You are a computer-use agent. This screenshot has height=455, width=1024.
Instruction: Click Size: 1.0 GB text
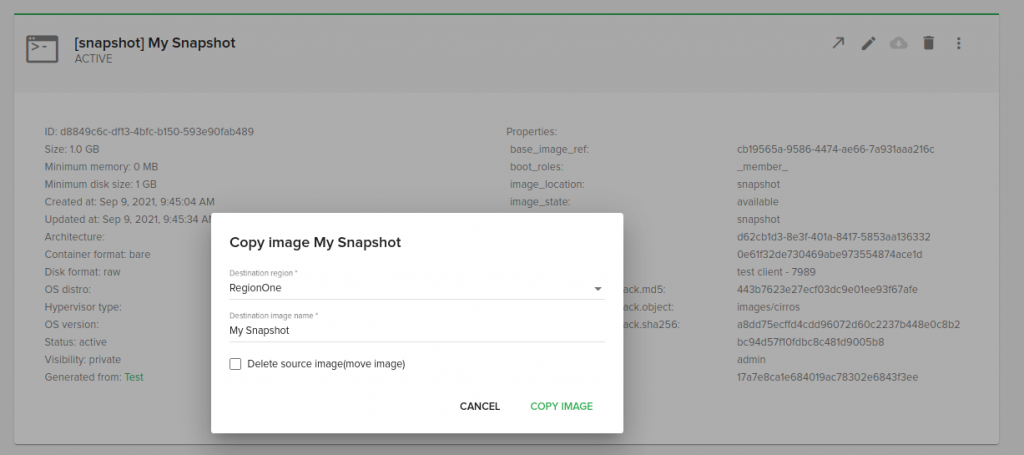tap(72, 149)
